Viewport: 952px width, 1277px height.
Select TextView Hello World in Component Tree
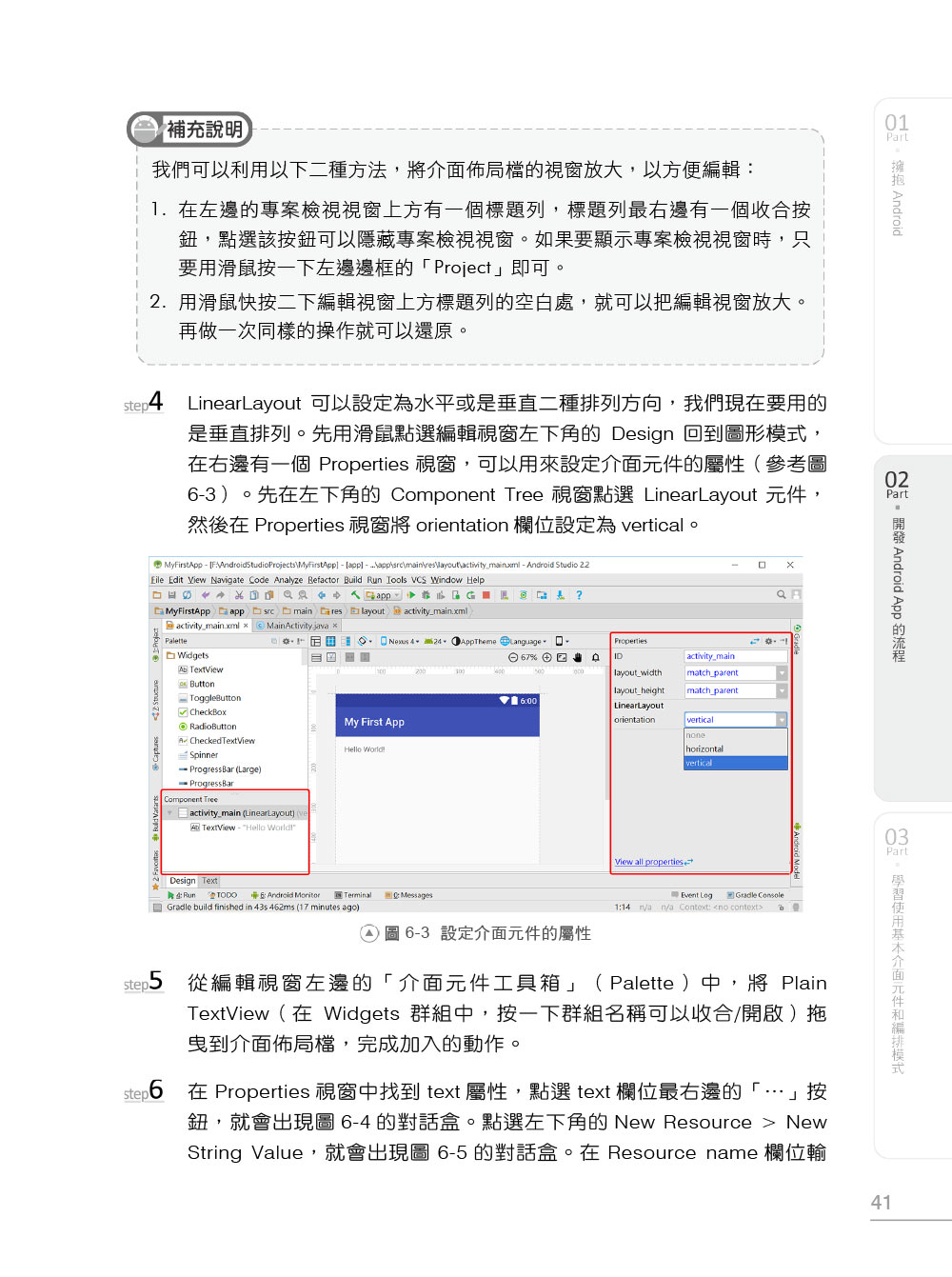(243, 828)
